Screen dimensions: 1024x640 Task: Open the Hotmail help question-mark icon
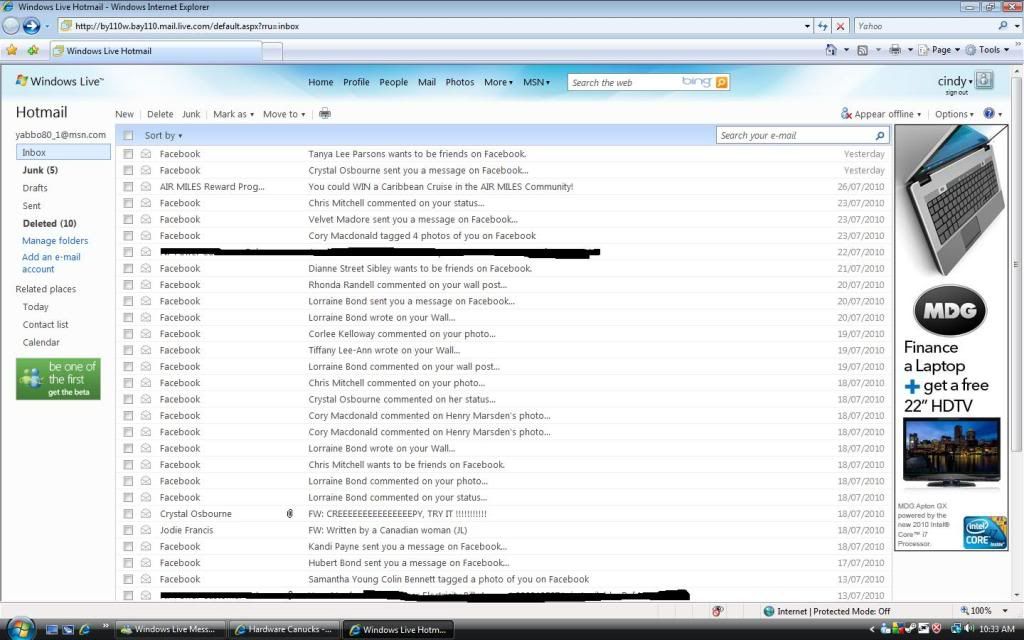[x=989, y=114]
